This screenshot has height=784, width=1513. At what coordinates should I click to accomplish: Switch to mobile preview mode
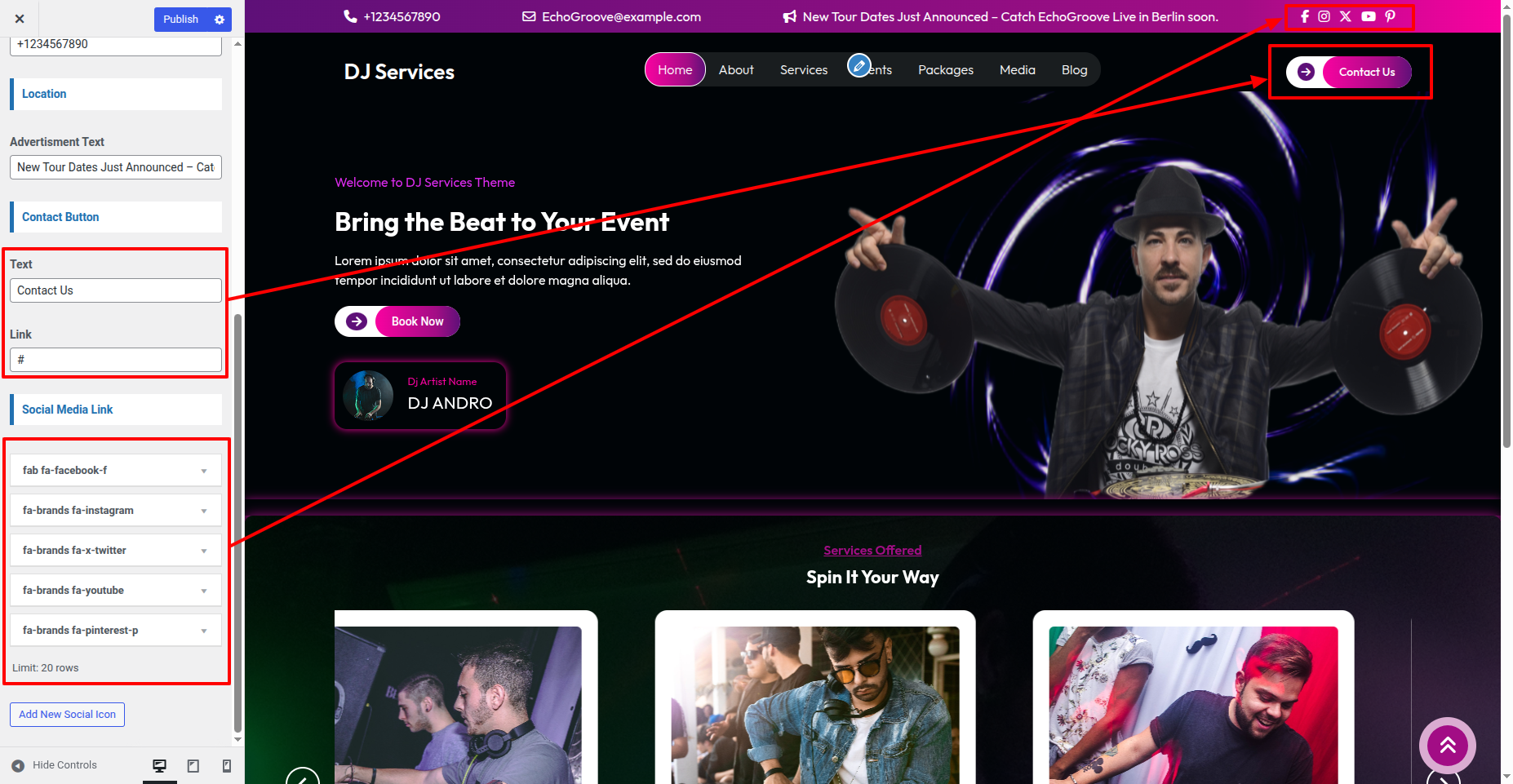coord(227,765)
